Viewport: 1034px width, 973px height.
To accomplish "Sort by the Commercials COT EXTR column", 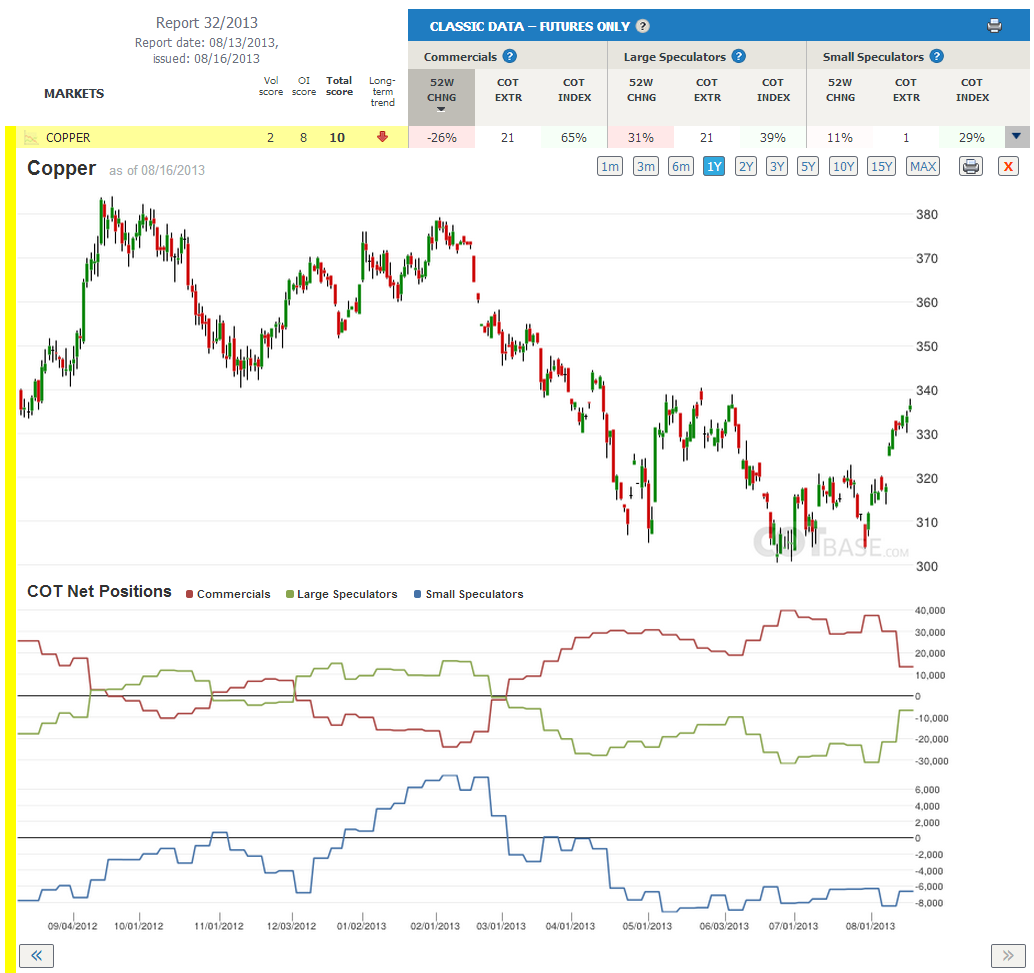I will (x=508, y=90).
